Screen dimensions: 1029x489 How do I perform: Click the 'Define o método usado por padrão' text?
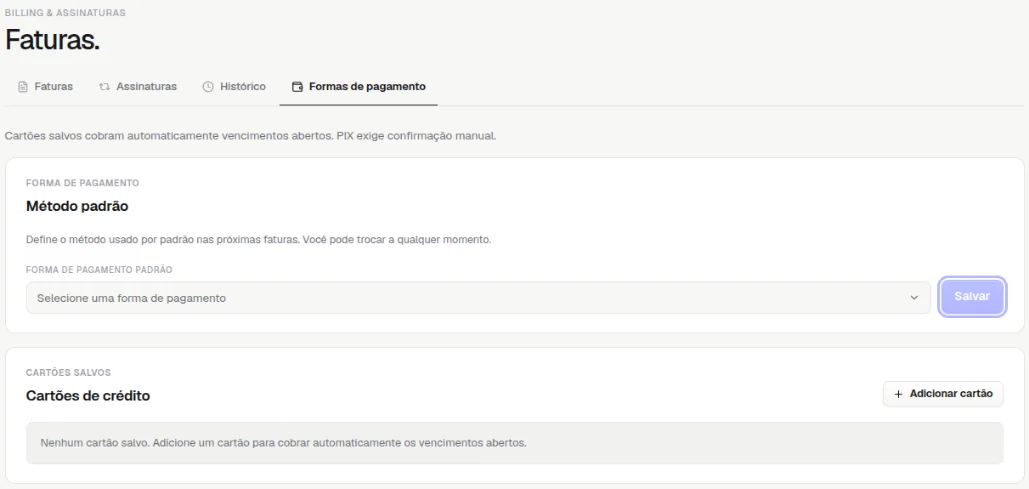[x=259, y=240]
